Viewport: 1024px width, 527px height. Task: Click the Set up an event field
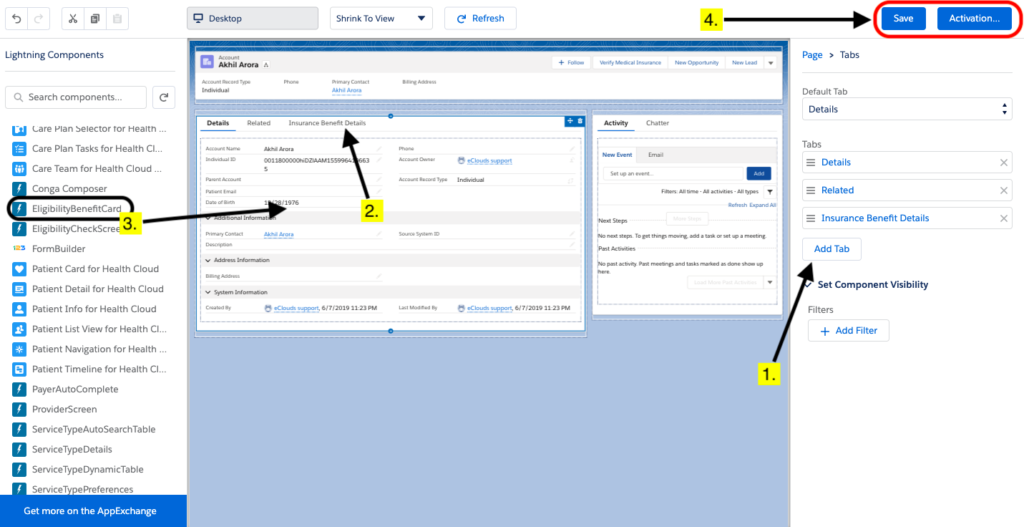click(x=673, y=174)
